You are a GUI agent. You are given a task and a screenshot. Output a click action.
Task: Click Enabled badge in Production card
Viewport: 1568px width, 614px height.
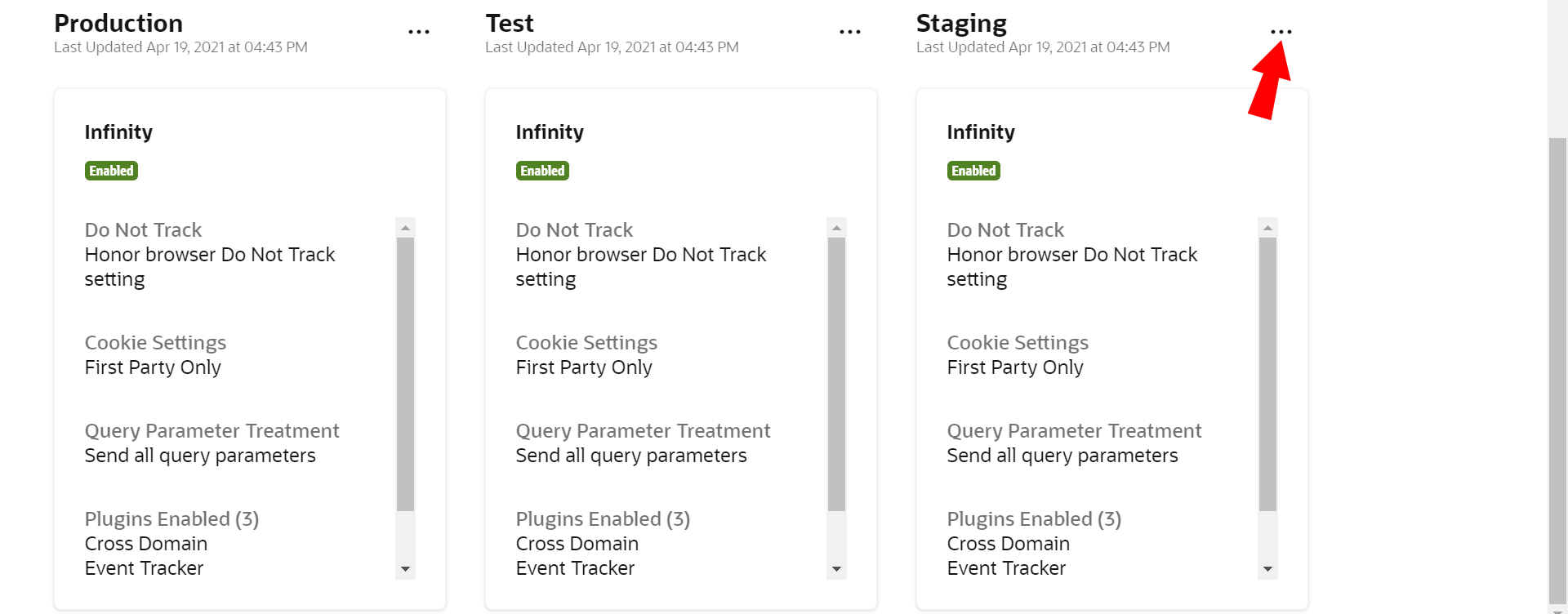(111, 171)
